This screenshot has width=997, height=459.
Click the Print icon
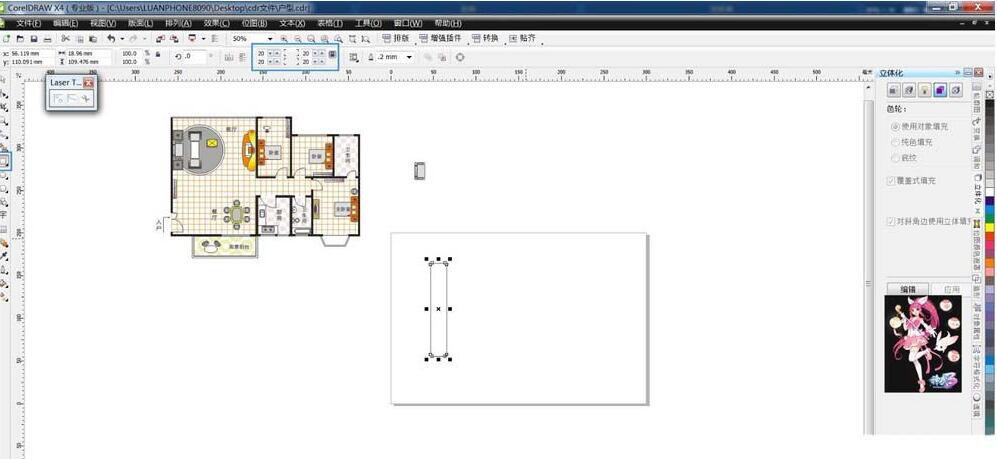[48, 39]
